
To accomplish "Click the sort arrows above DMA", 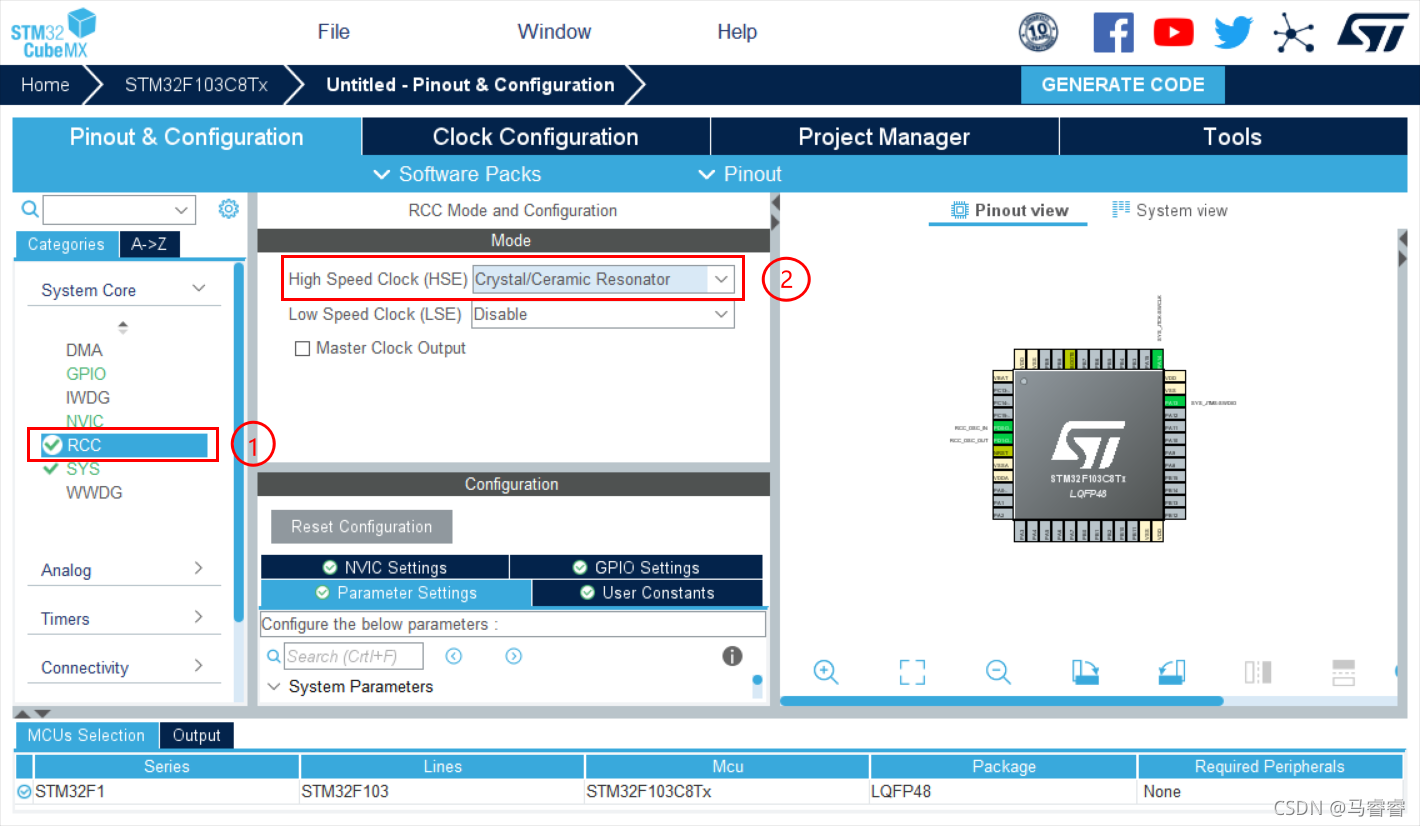I will [123, 327].
